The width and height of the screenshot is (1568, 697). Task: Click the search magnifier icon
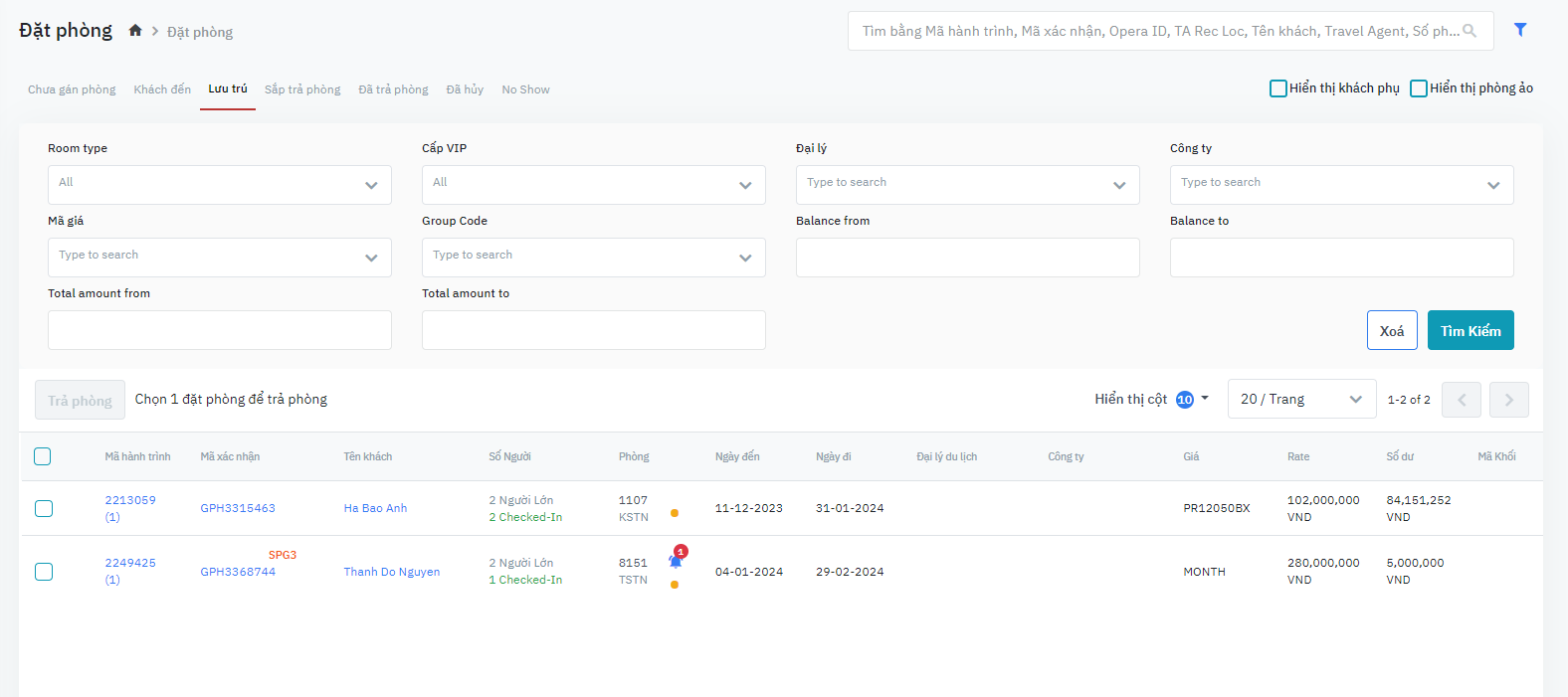click(1470, 31)
